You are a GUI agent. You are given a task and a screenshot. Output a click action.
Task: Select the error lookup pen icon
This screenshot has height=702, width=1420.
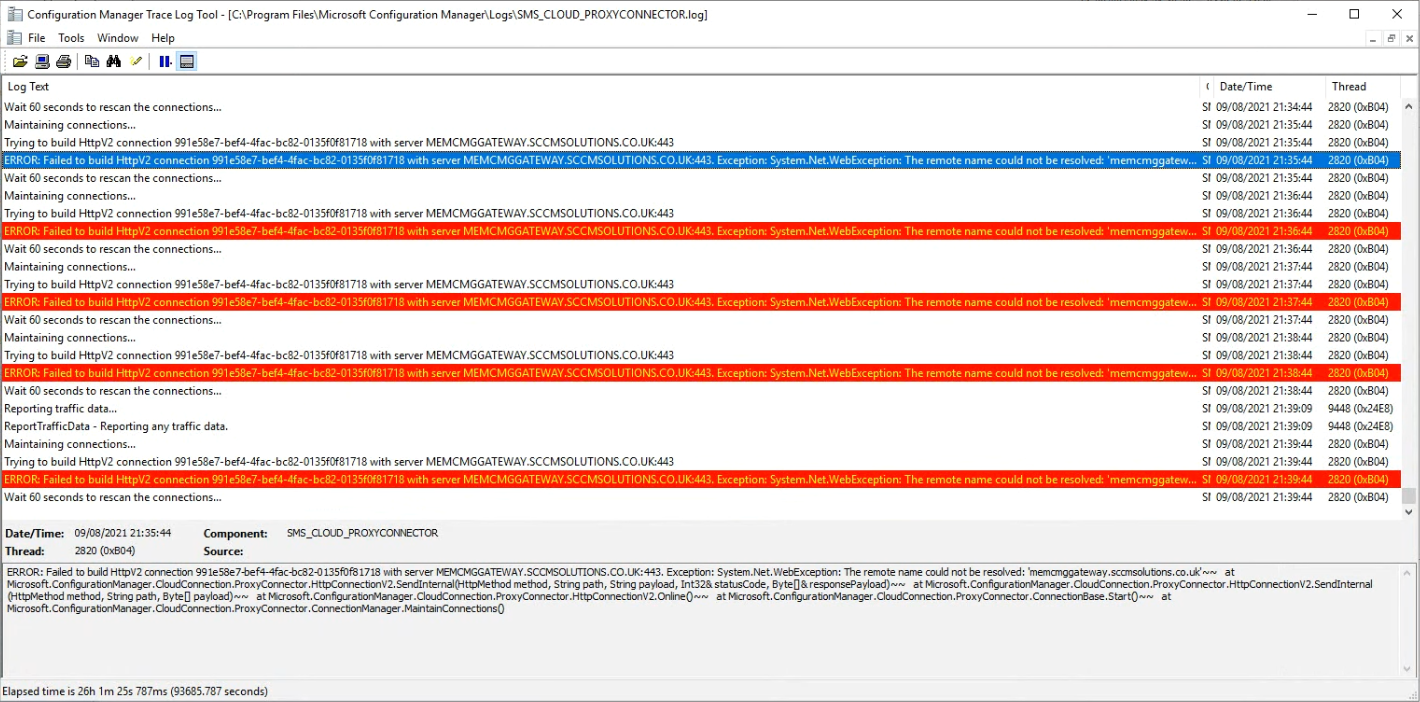coord(136,61)
